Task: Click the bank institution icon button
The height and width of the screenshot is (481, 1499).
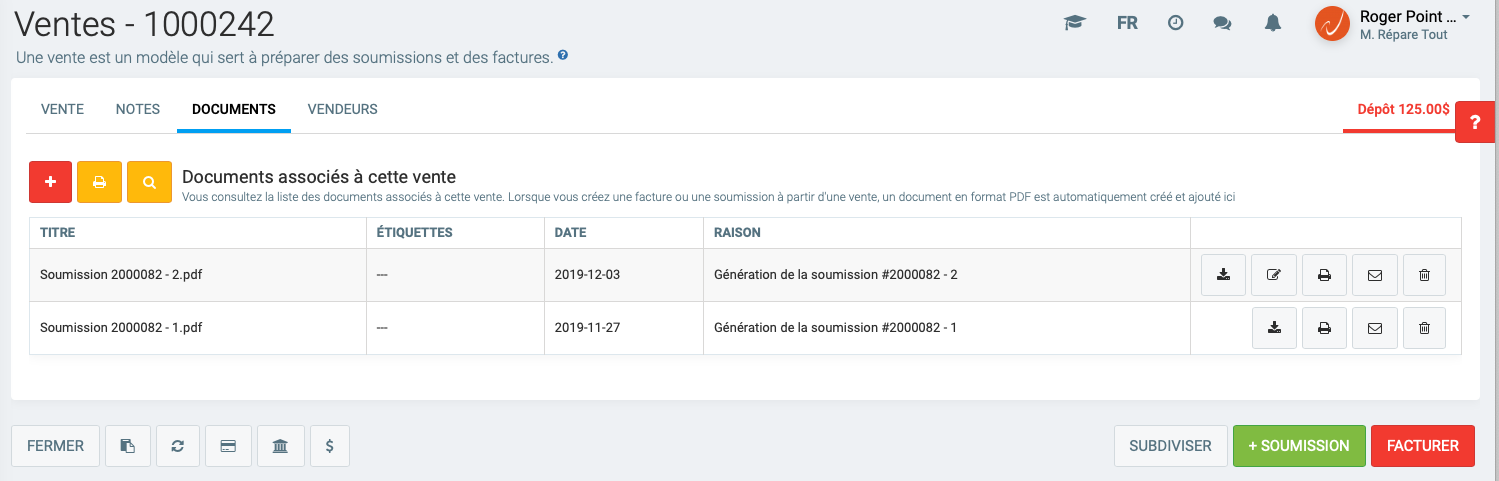Action: click(280, 446)
